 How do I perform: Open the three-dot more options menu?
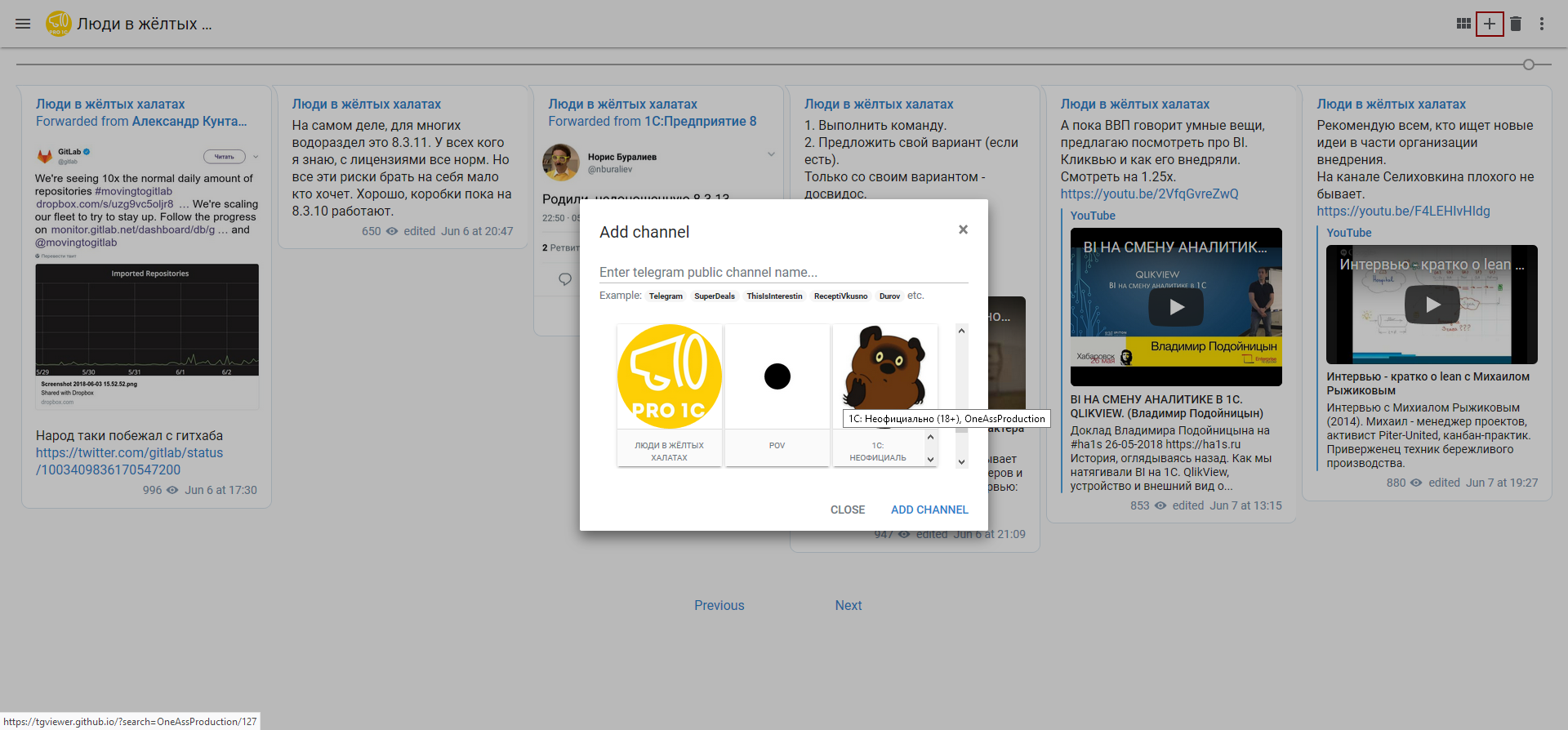(1542, 24)
